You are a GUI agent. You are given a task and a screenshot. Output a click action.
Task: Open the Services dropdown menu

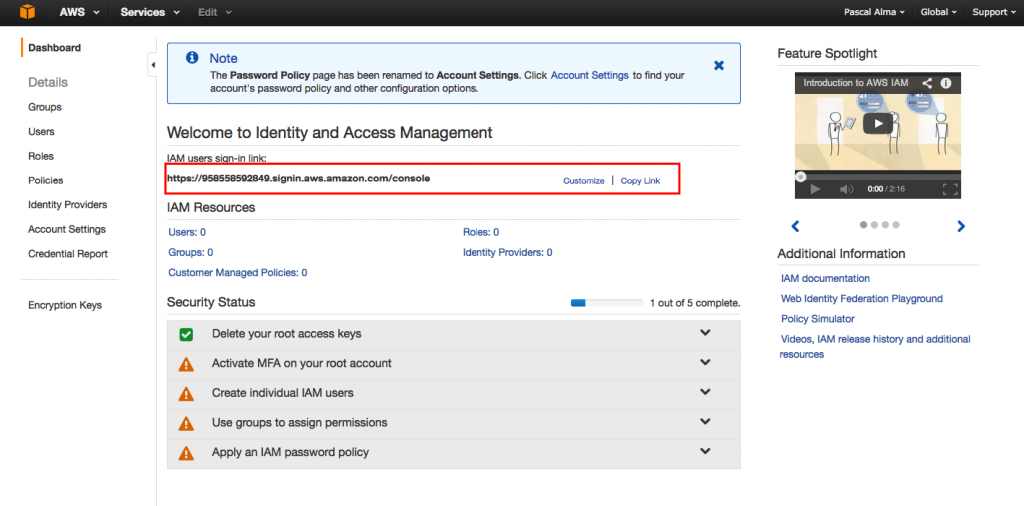150,12
